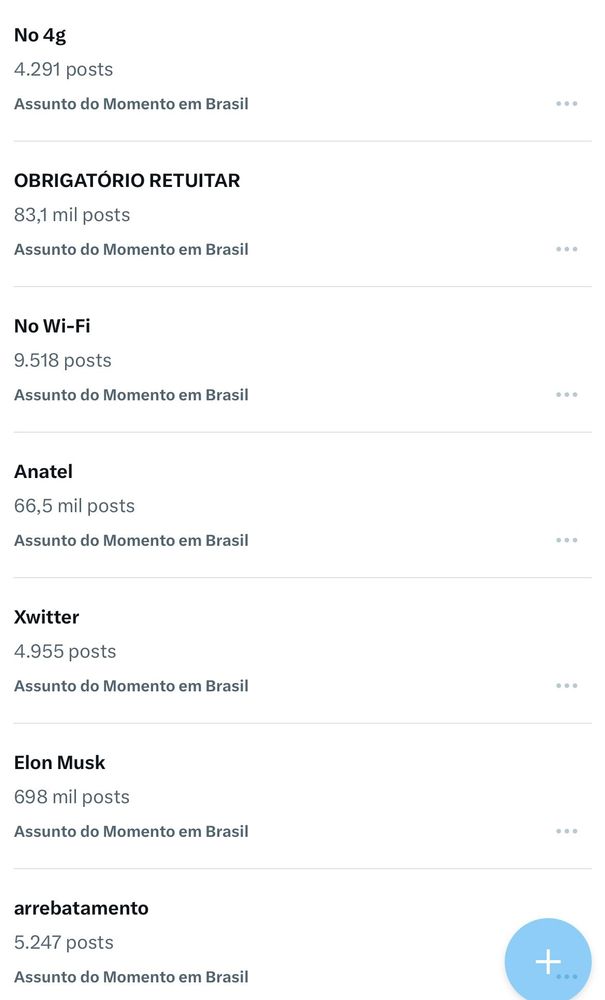
Task: Tap the blue compose post plus button
Action: tap(548, 961)
